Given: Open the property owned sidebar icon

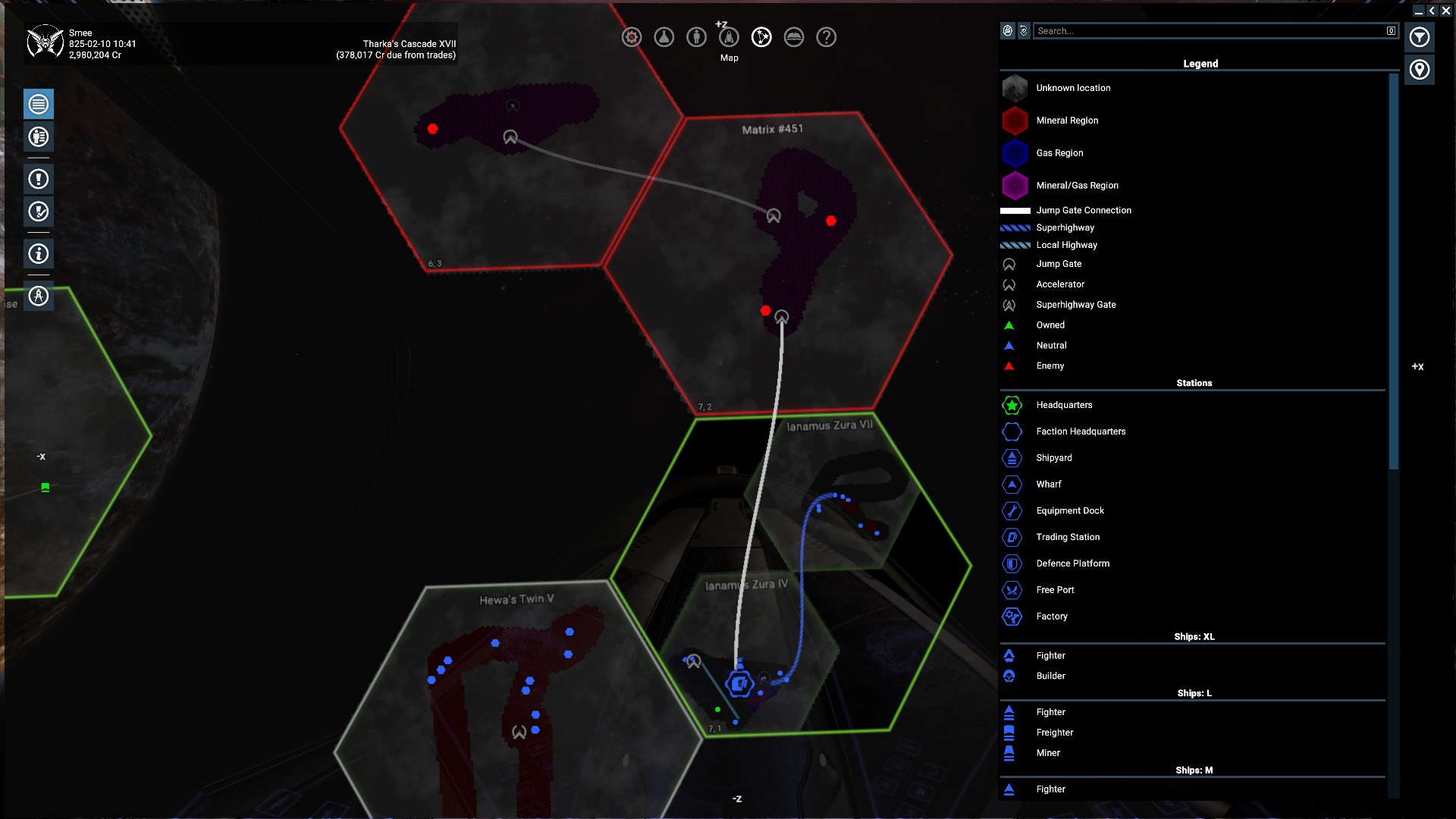Looking at the screenshot, I should pyautogui.click(x=39, y=137).
